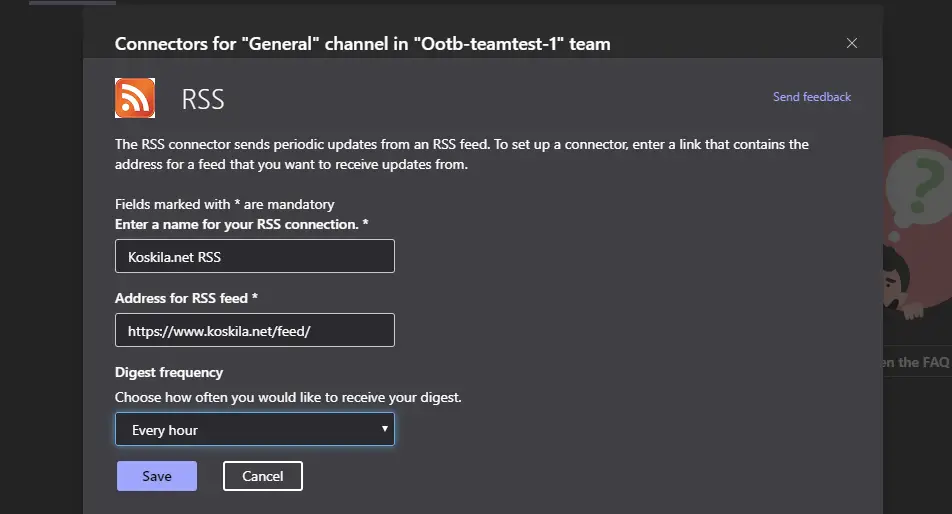The image size is (952, 514).
Task: Click the "Enter a name for your RSS connection" label
Action: tap(241, 224)
